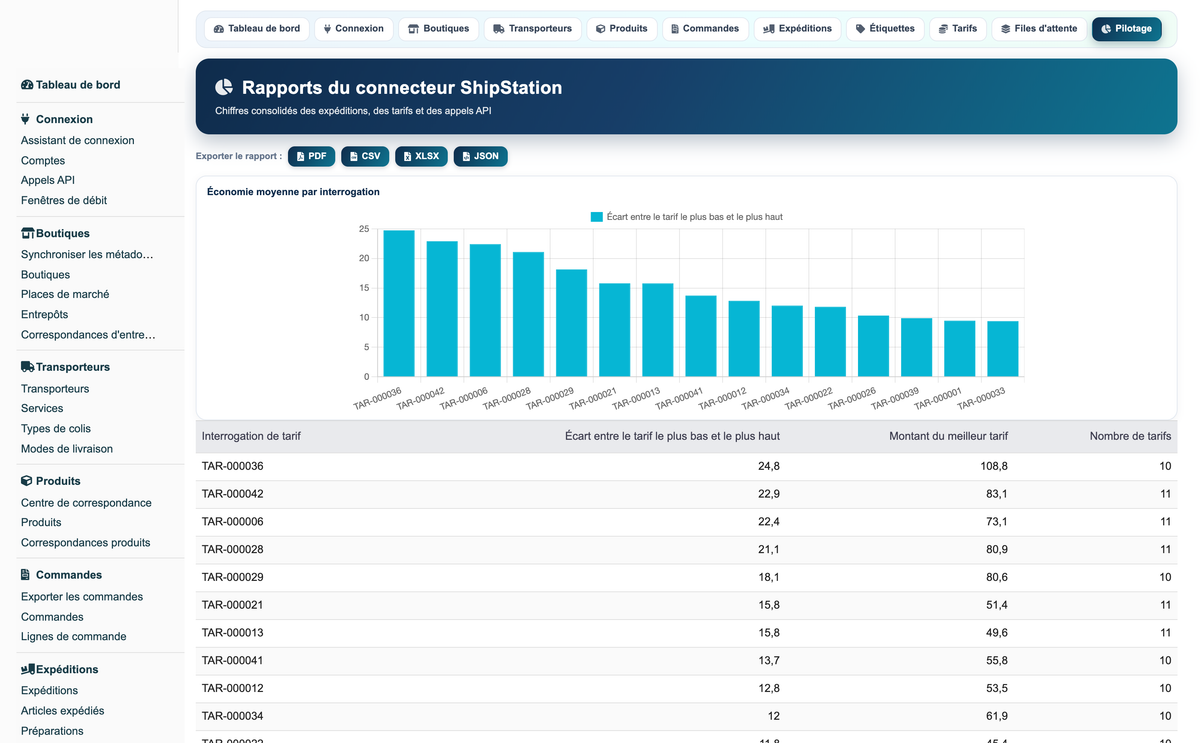Image resolution: width=1200 pixels, height=743 pixels.
Task: Click the document icon beside sidebar Commandes
Action: (x=26, y=575)
